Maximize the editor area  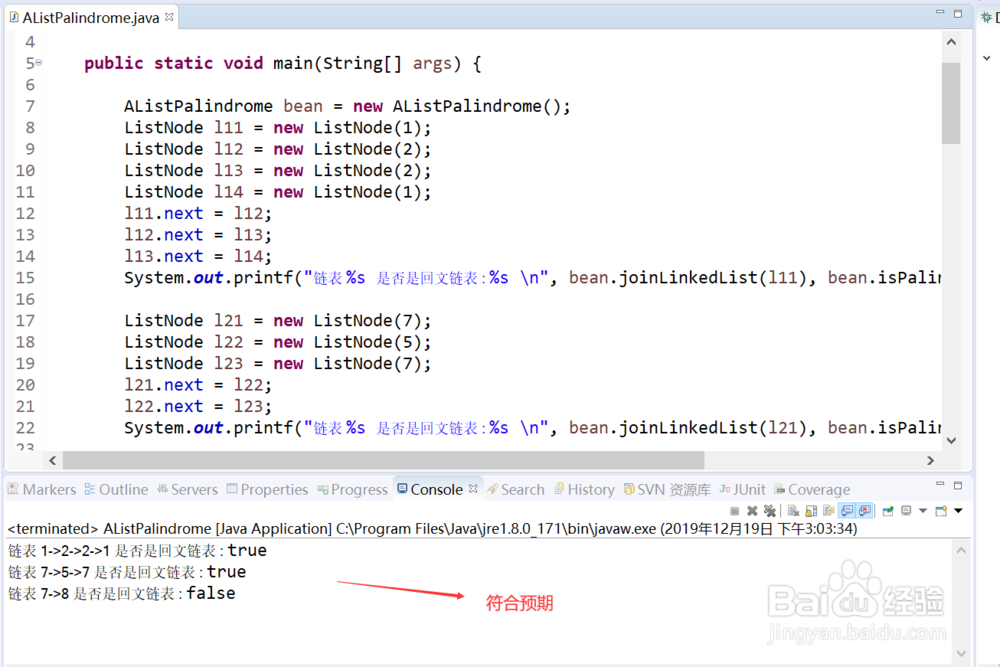point(958,13)
